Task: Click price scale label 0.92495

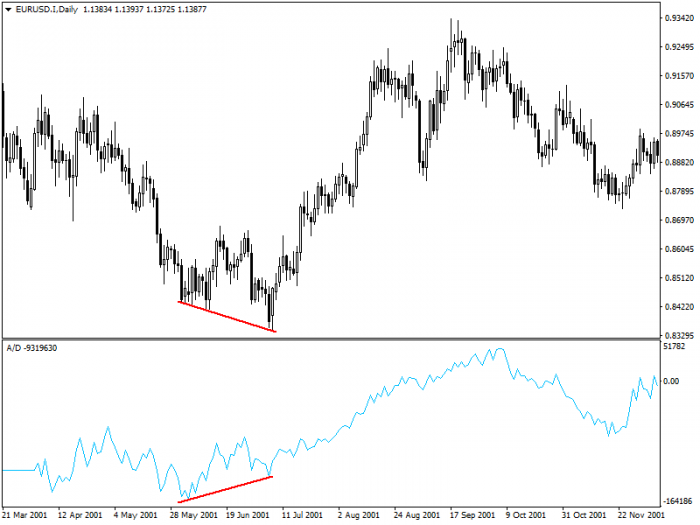Action: 679,47
